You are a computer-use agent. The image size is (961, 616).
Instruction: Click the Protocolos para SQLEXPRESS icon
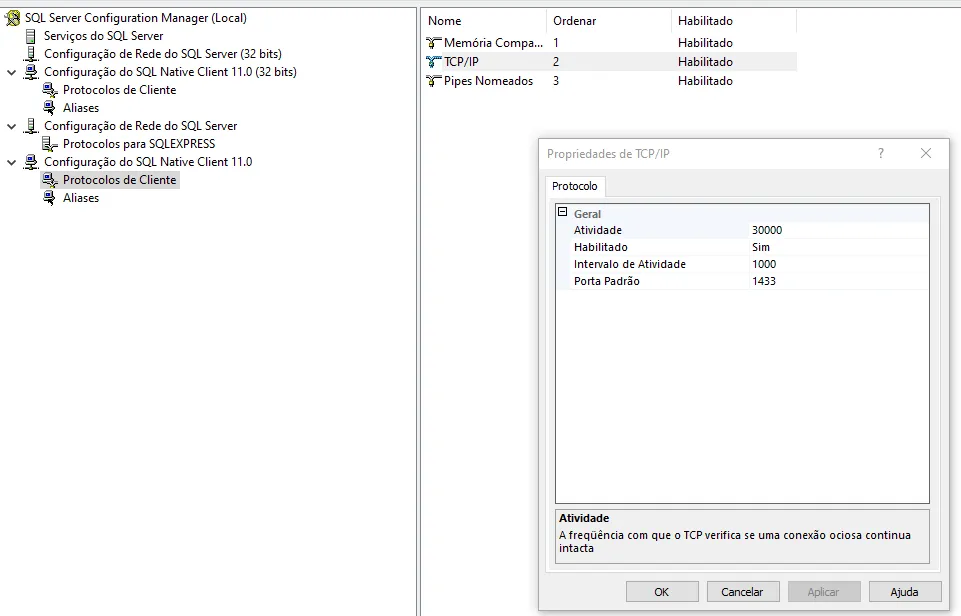(50, 144)
